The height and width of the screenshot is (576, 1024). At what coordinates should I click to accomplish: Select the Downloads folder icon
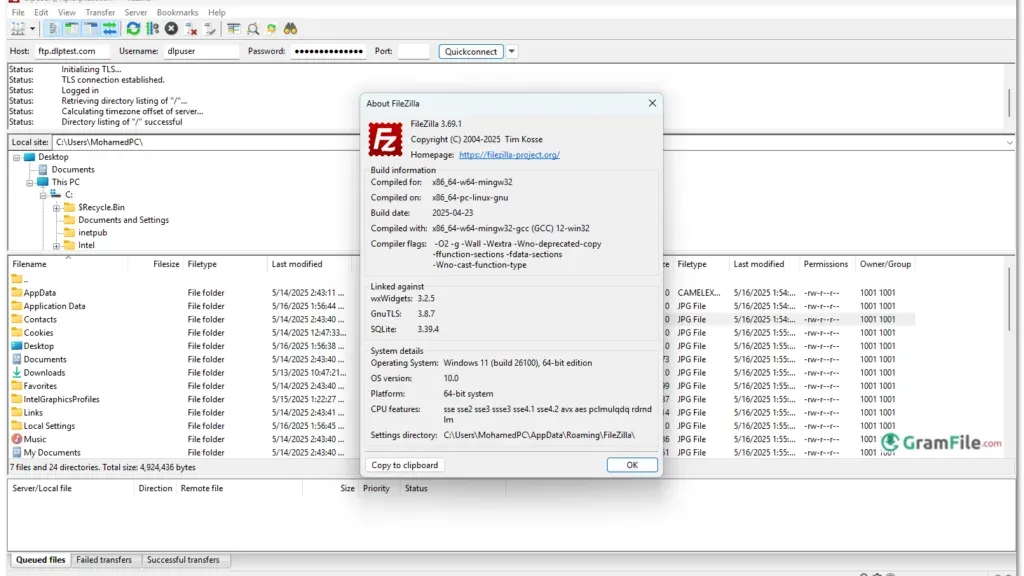pos(17,372)
